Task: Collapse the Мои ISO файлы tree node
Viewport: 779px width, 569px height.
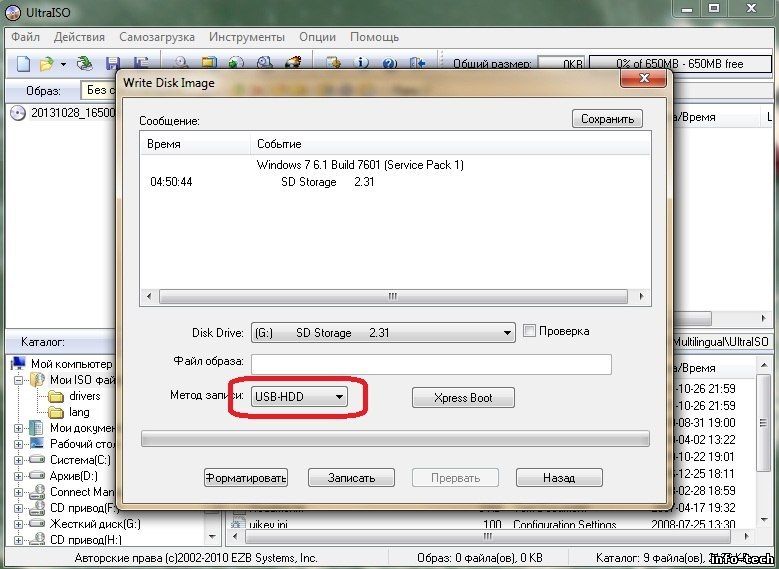Action: click(x=18, y=380)
